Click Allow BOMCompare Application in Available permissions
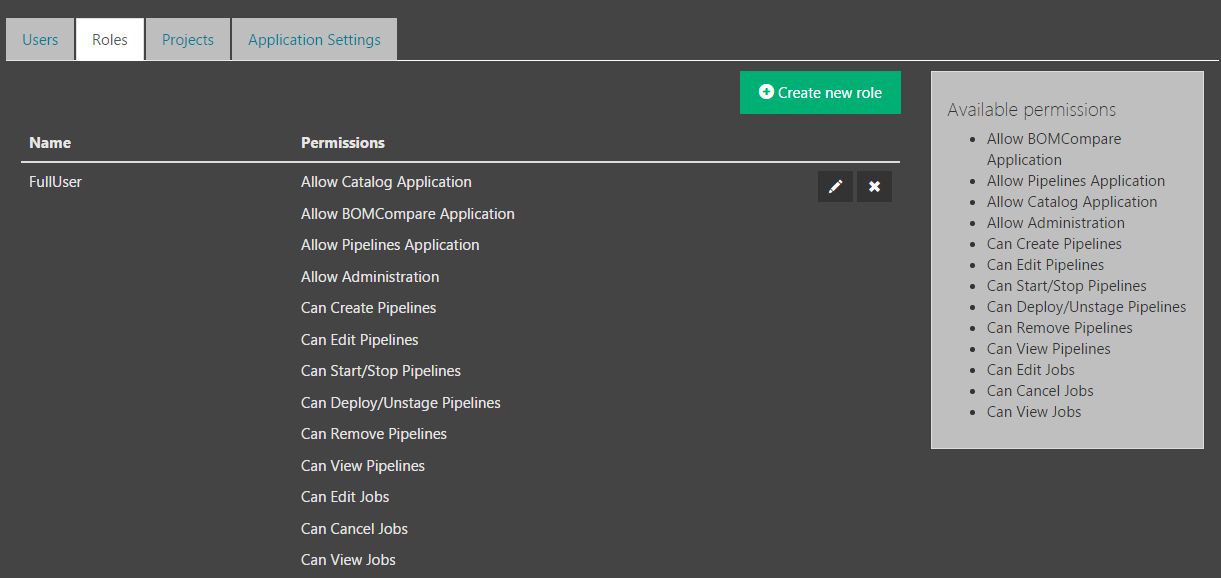The width and height of the screenshot is (1221, 578). (1054, 139)
